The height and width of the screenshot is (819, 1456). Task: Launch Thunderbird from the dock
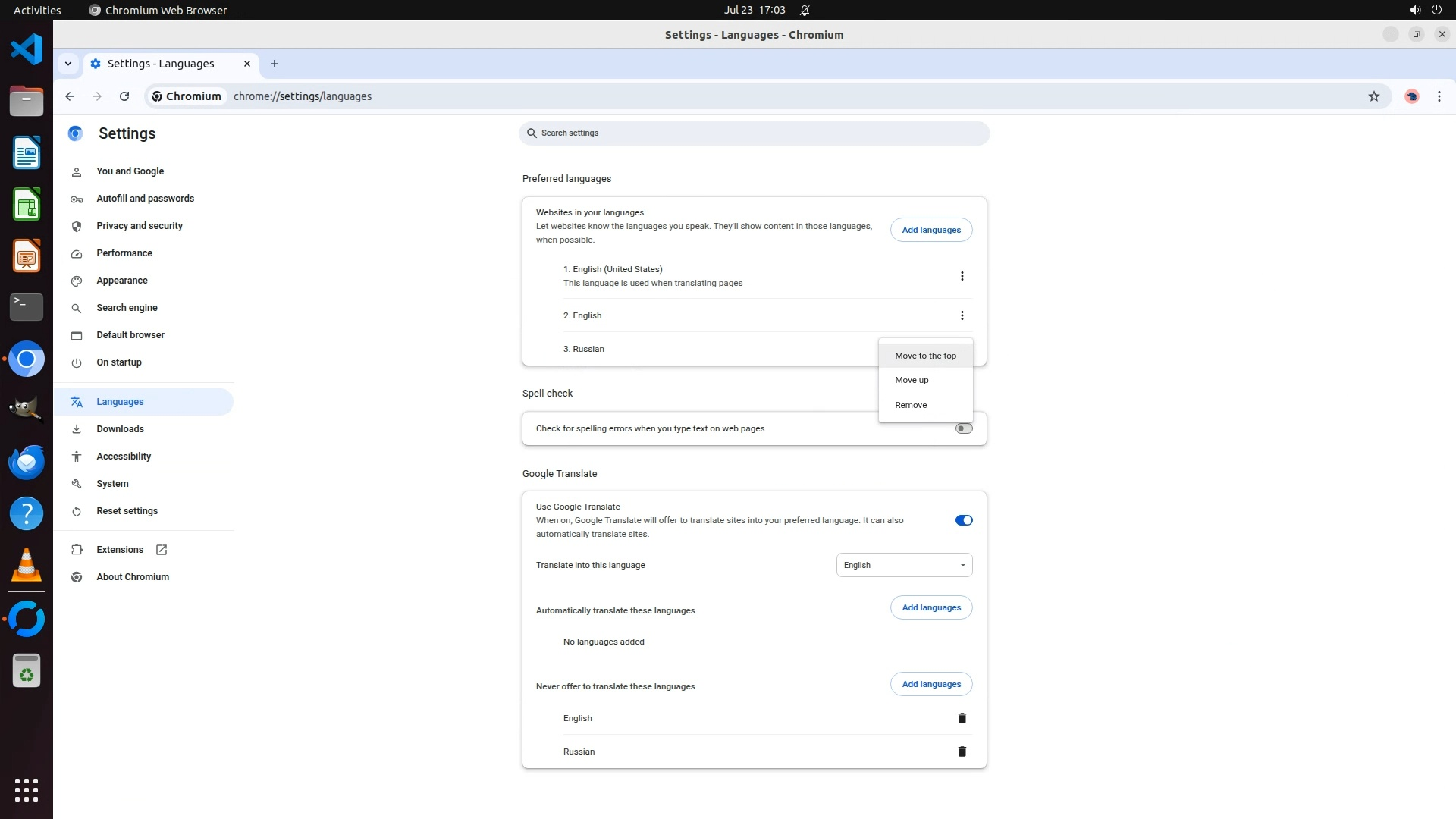27,462
